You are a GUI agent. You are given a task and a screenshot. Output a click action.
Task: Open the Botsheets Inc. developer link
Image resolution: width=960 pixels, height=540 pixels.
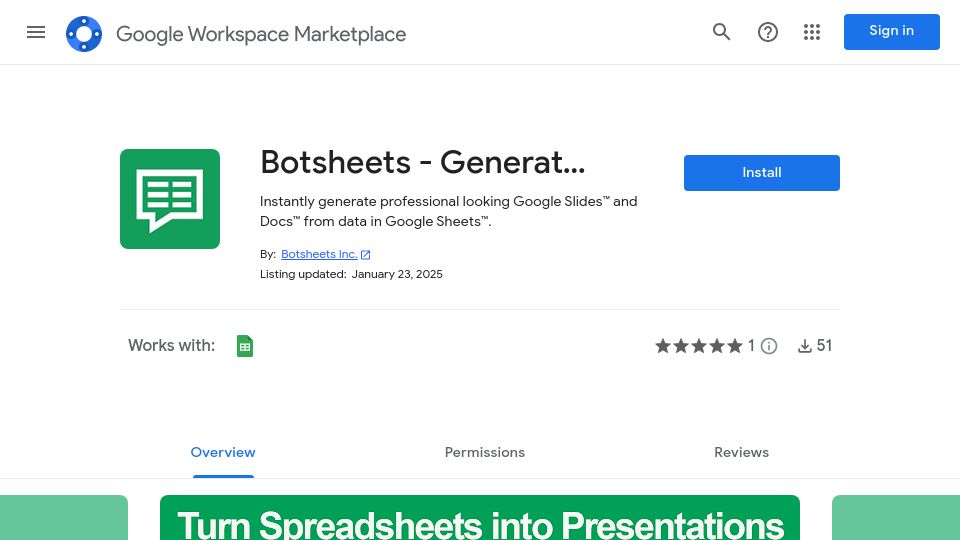[x=319, y=254]
